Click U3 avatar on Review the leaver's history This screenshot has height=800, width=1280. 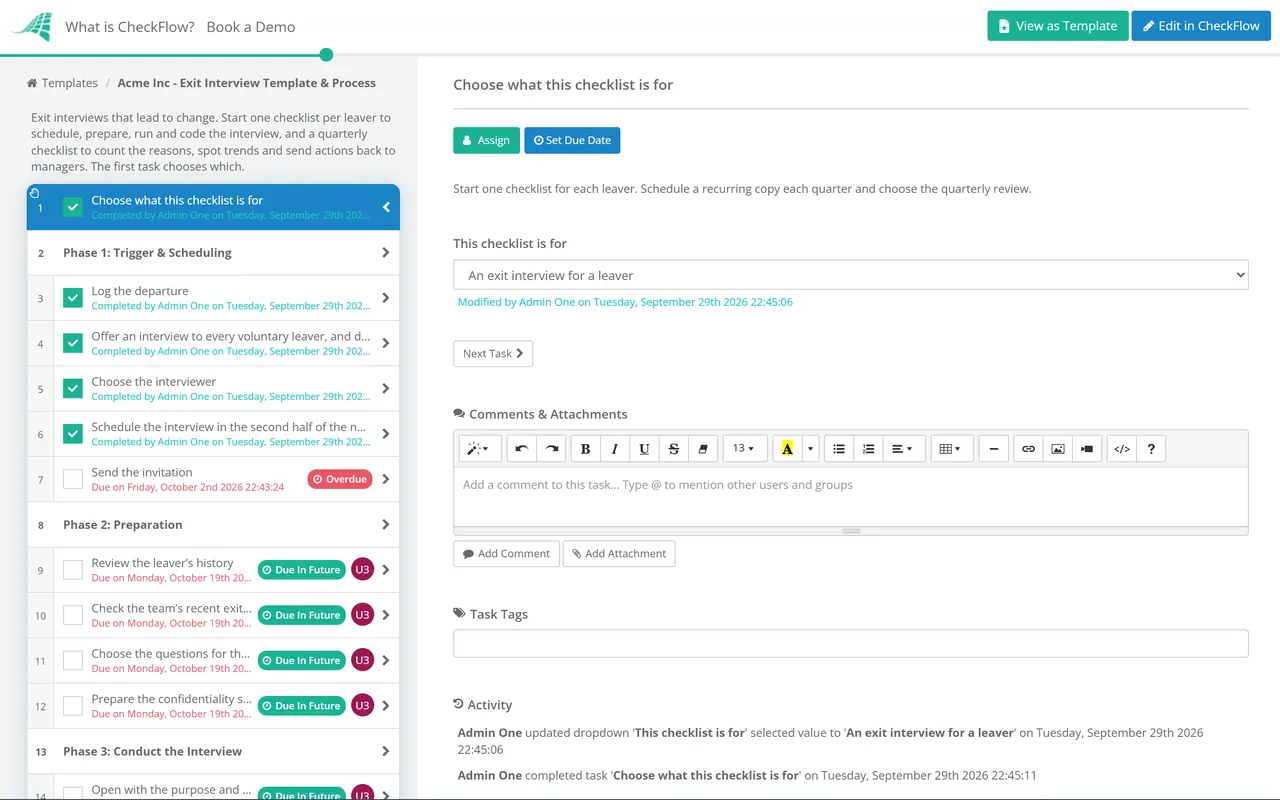[362, 570]
